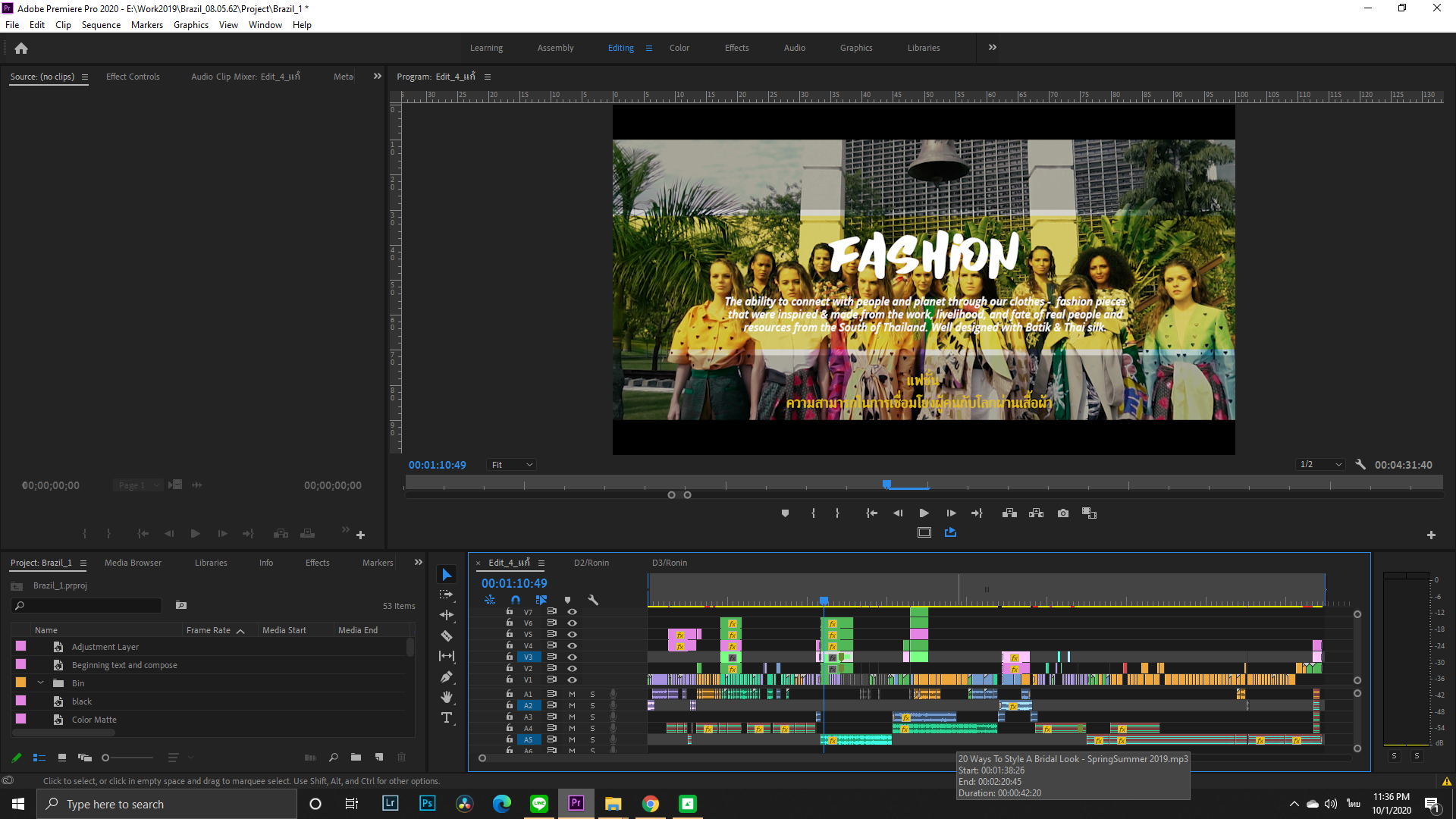Expand the workspace overflow chevron
The height and width of the screenshot is (819, 1456).
point(993,47)
